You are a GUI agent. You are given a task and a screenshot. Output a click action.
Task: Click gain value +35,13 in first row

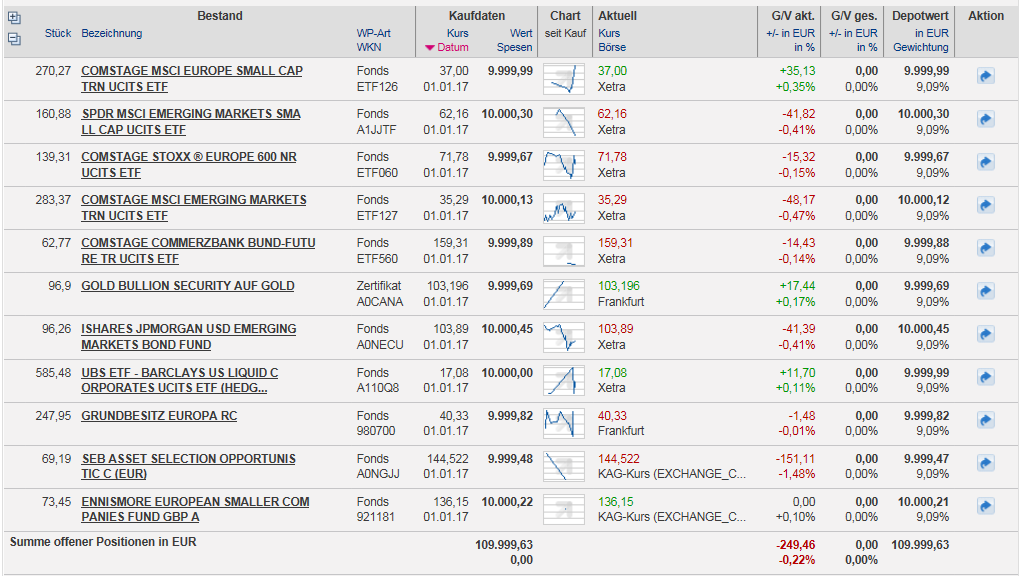coord(797,71)
